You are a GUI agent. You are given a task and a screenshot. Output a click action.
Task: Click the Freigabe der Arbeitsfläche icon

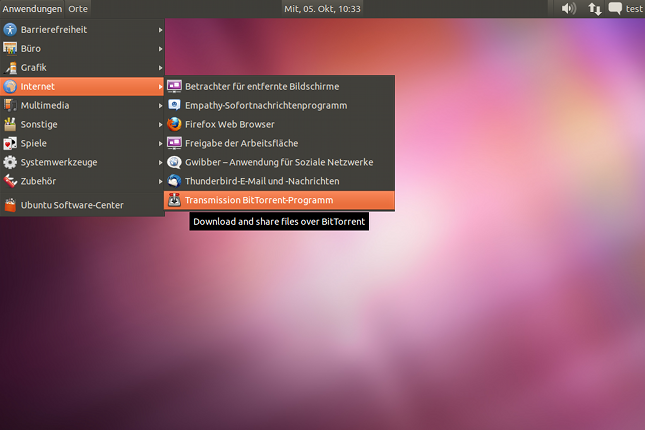point(174,143)
